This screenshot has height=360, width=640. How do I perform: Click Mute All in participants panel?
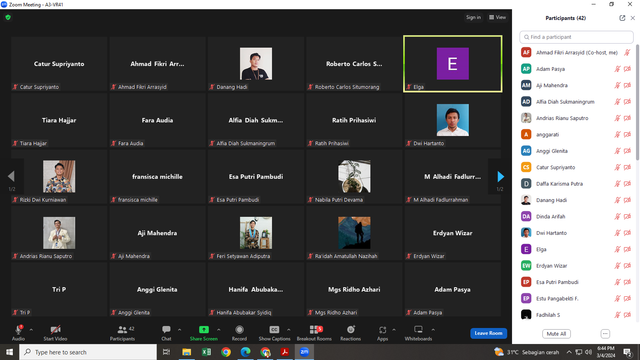point(556,334)
